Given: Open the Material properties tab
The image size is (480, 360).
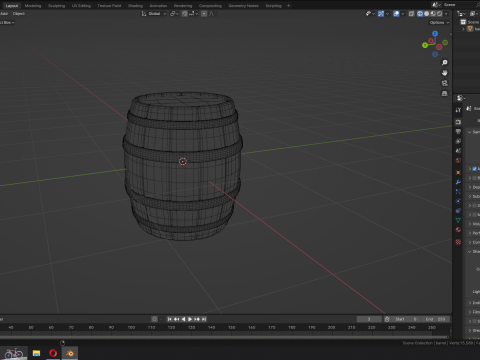Looking at the screenshot, I should click(x=458, y=230).
